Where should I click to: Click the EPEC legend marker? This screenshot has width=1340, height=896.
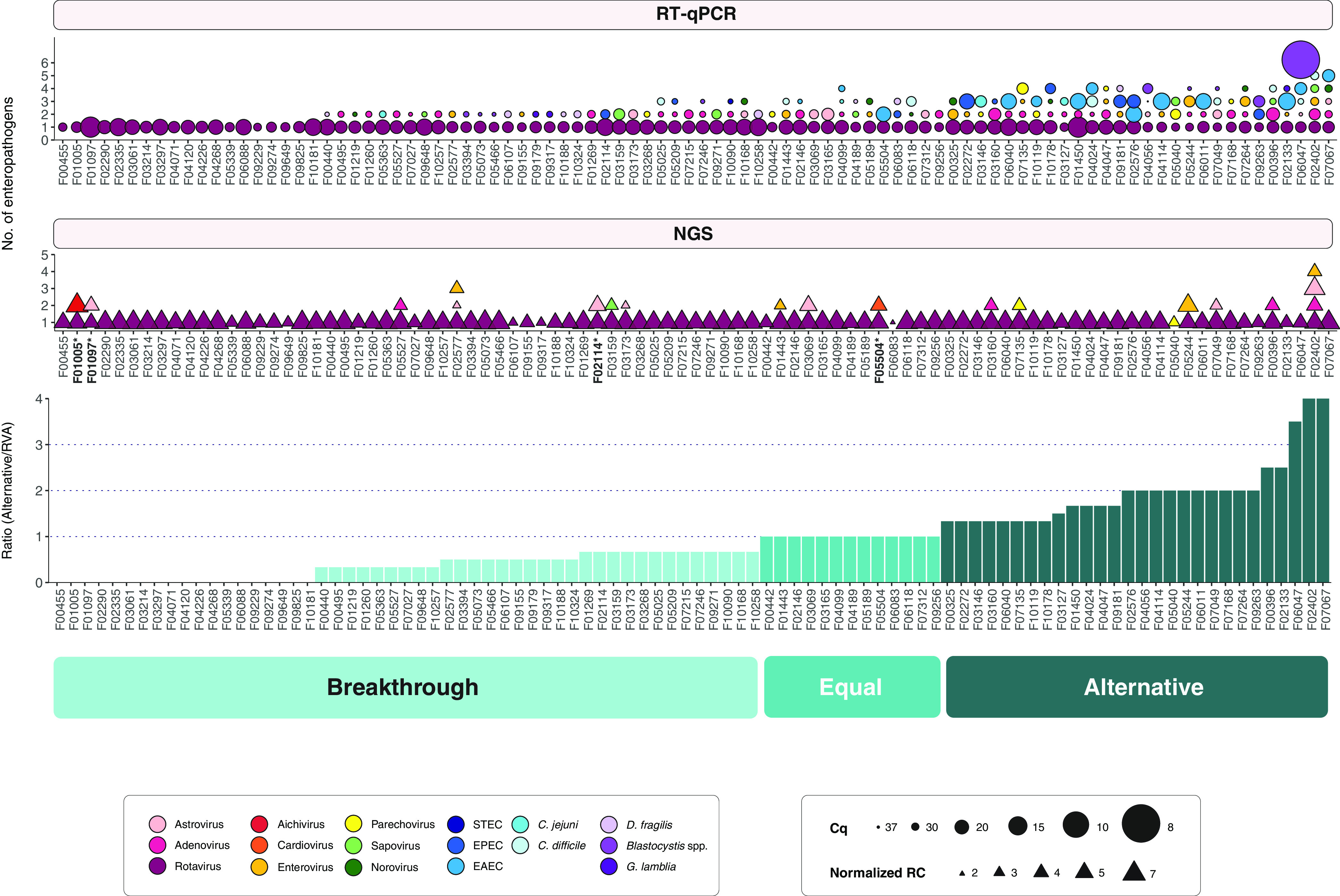coord(456,845)
